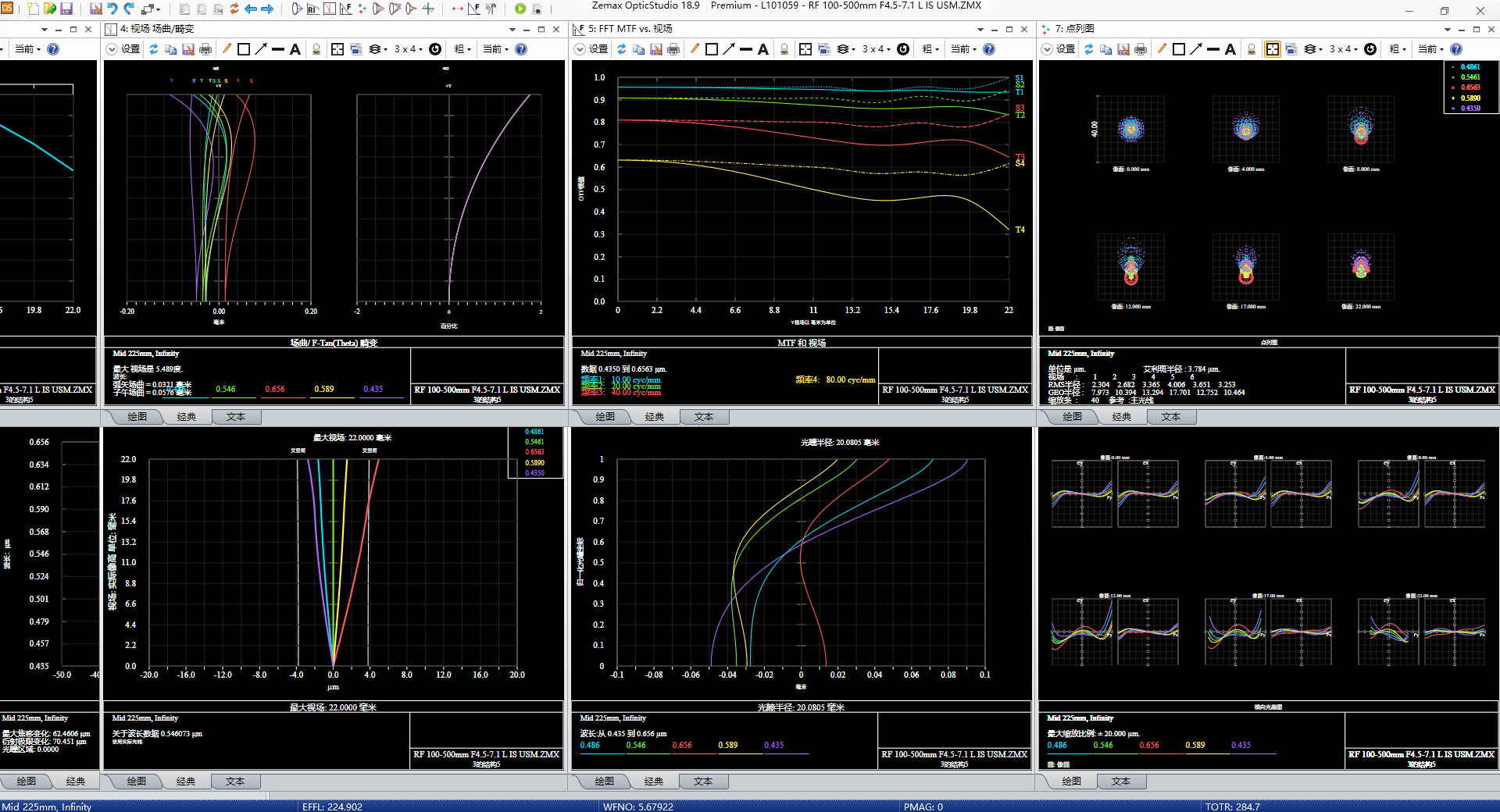Switch to 文本 tab under bottom ray fan window

[1121, 782]
